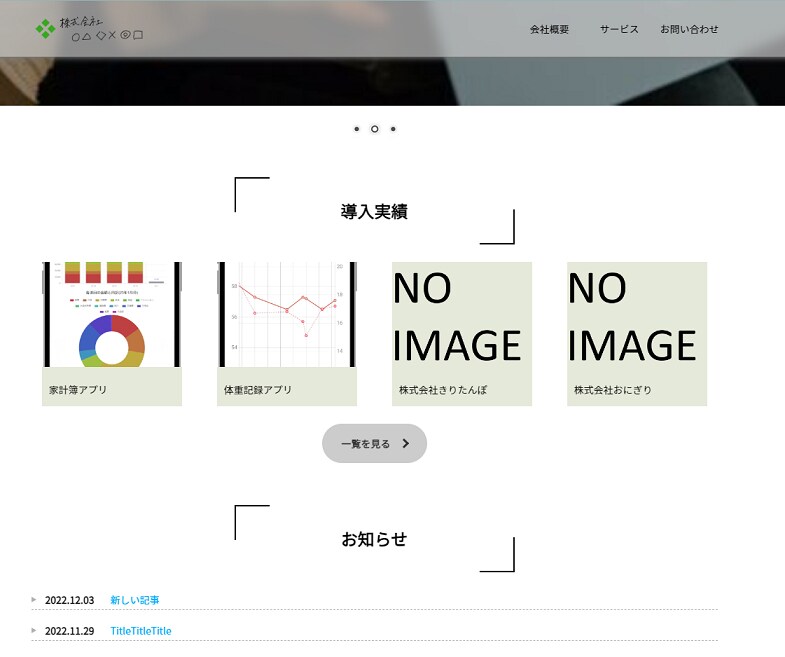
Task: Click the 株式会社おにぎり caption
Action: point(613,390)
